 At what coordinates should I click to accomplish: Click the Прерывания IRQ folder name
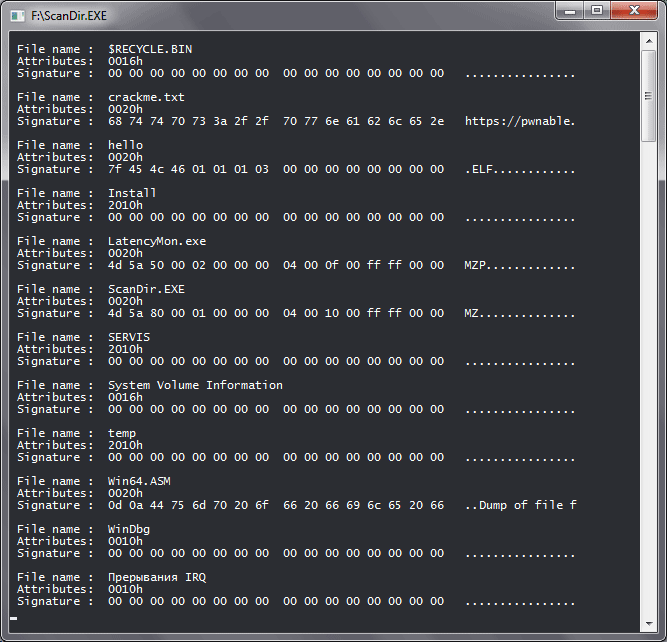click(156, 577)
